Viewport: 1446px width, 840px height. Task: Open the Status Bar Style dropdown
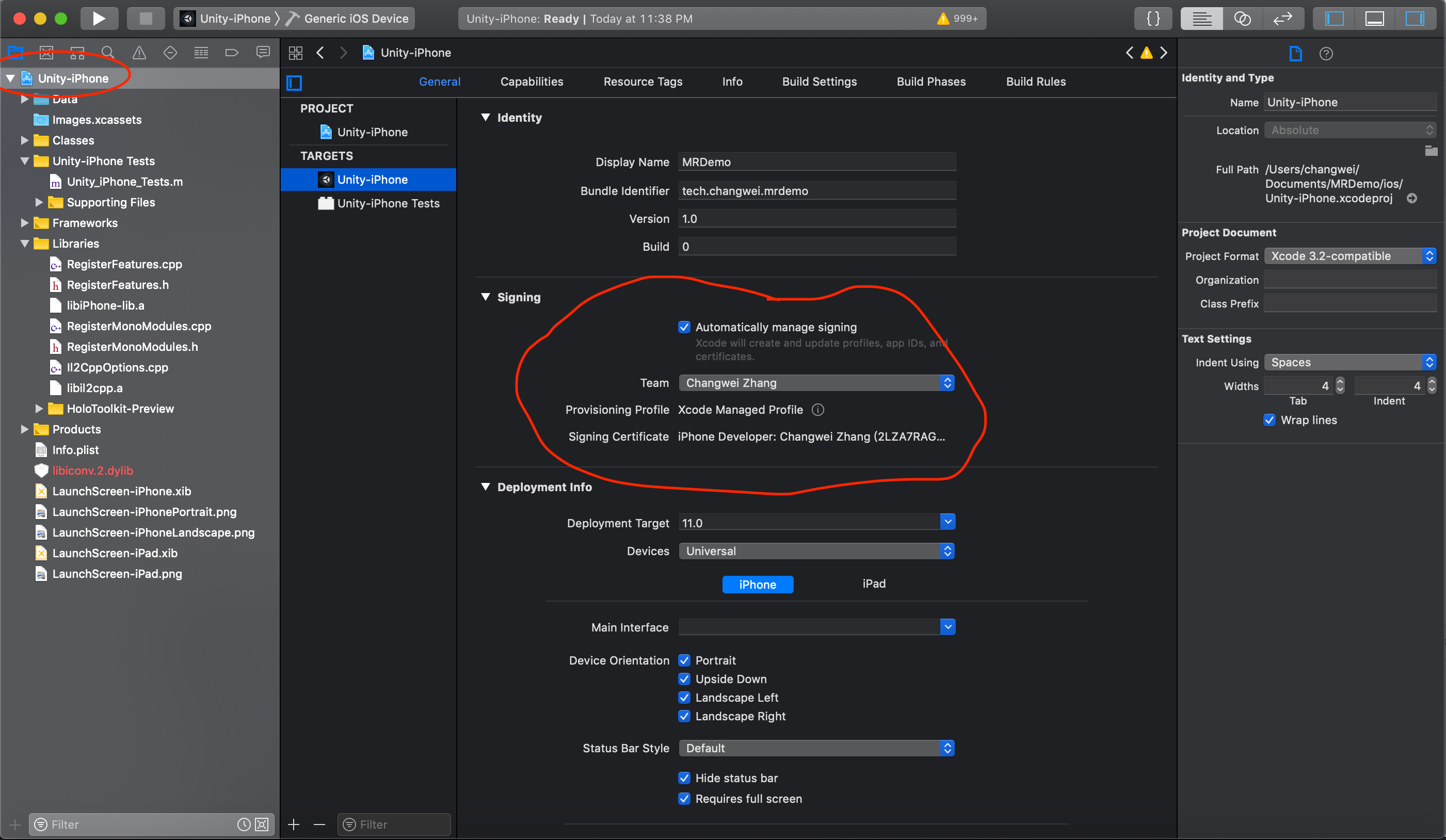[816, 748]
